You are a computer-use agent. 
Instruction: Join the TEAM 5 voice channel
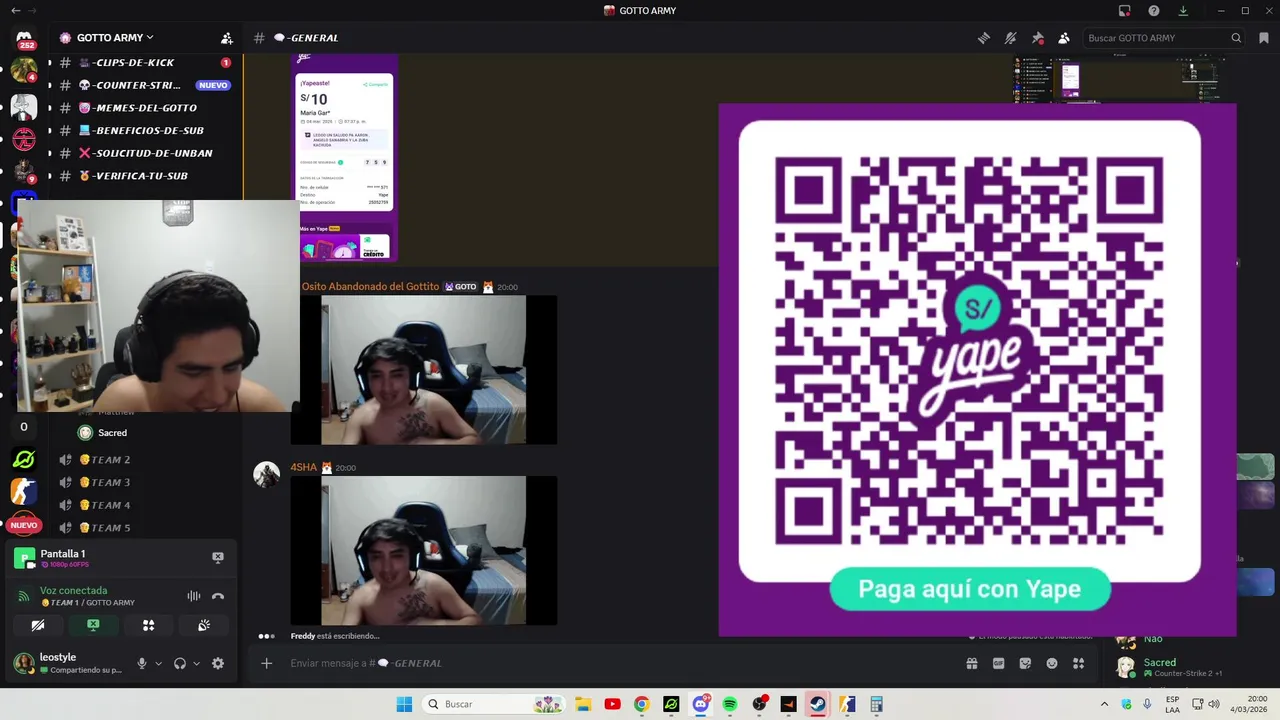(x=145, y=527)
